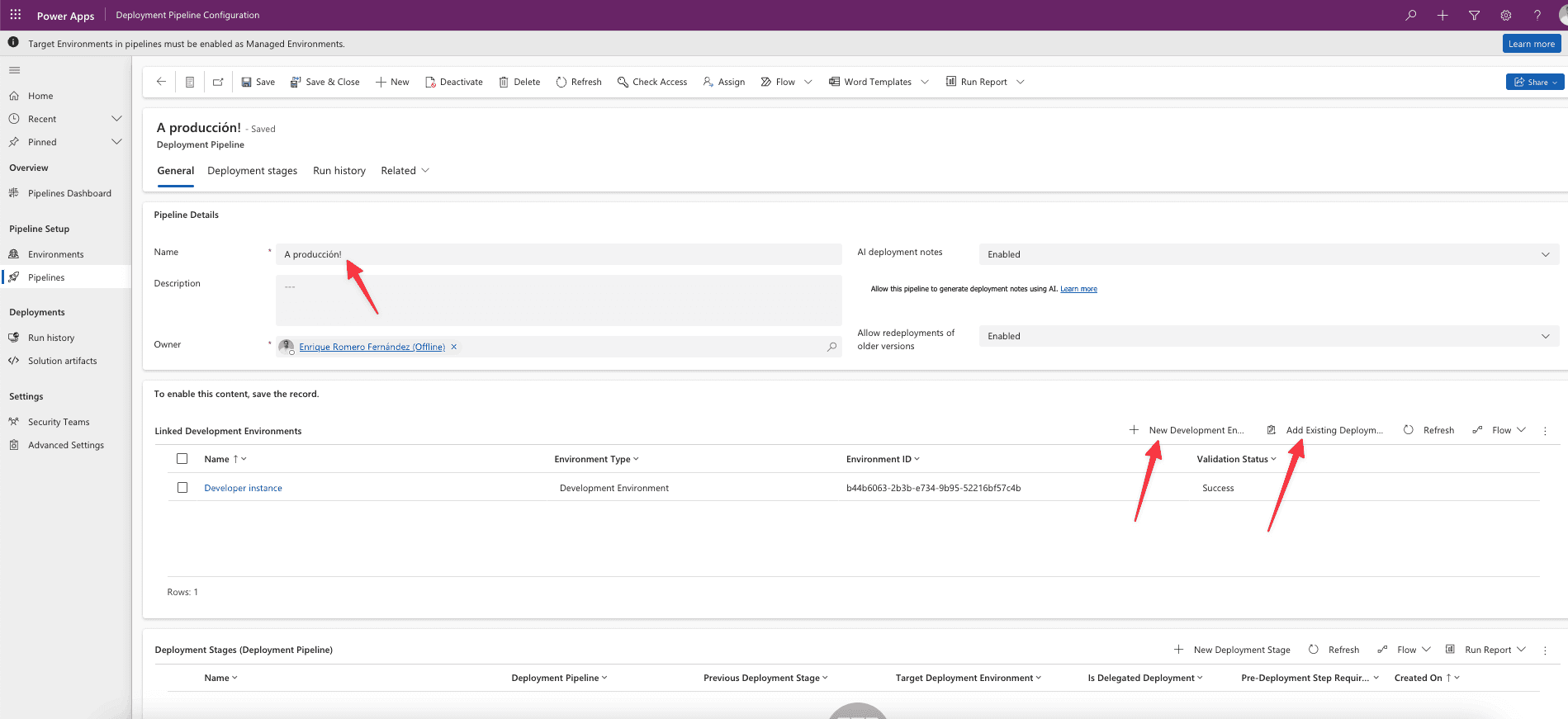Open Validation Status column dropdown
This screenshot has height=719, width=1568.
coord(1273,459)
